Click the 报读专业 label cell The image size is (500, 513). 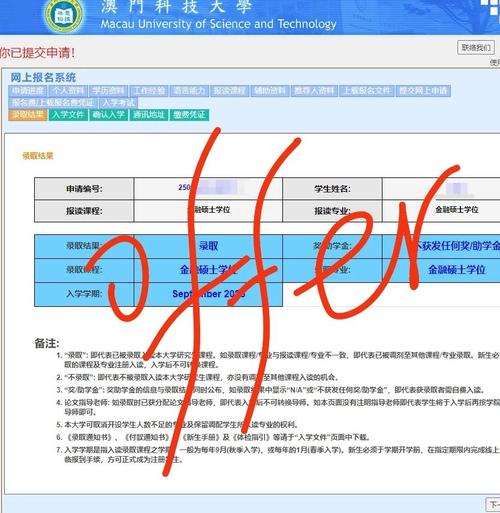click(x=332, y=211)
